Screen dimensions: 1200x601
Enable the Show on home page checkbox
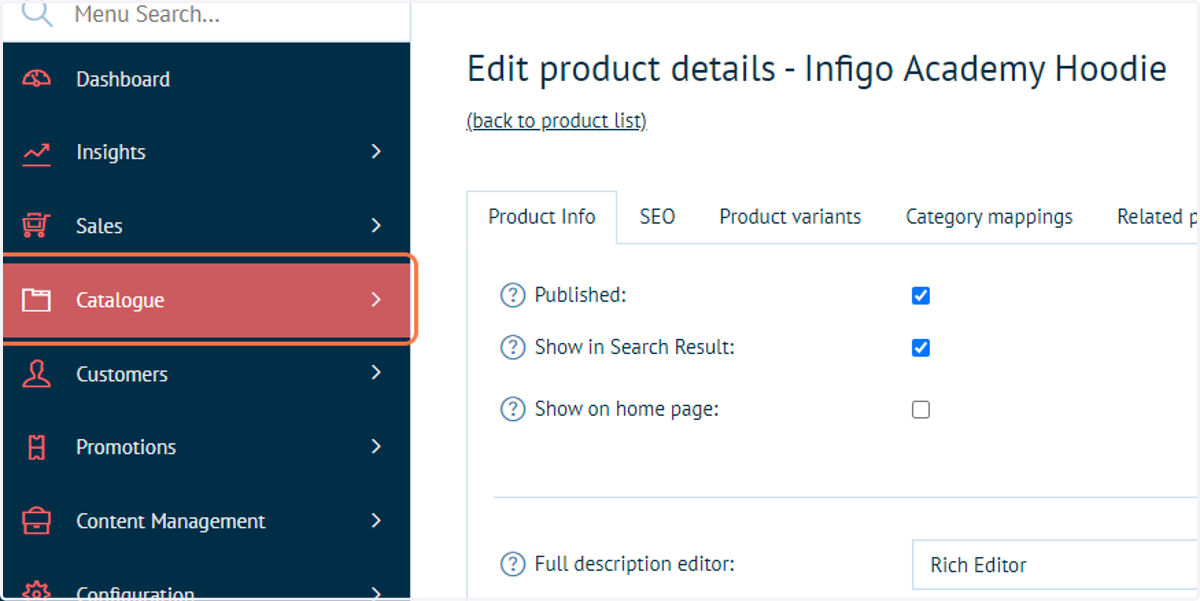click(921, 409)
